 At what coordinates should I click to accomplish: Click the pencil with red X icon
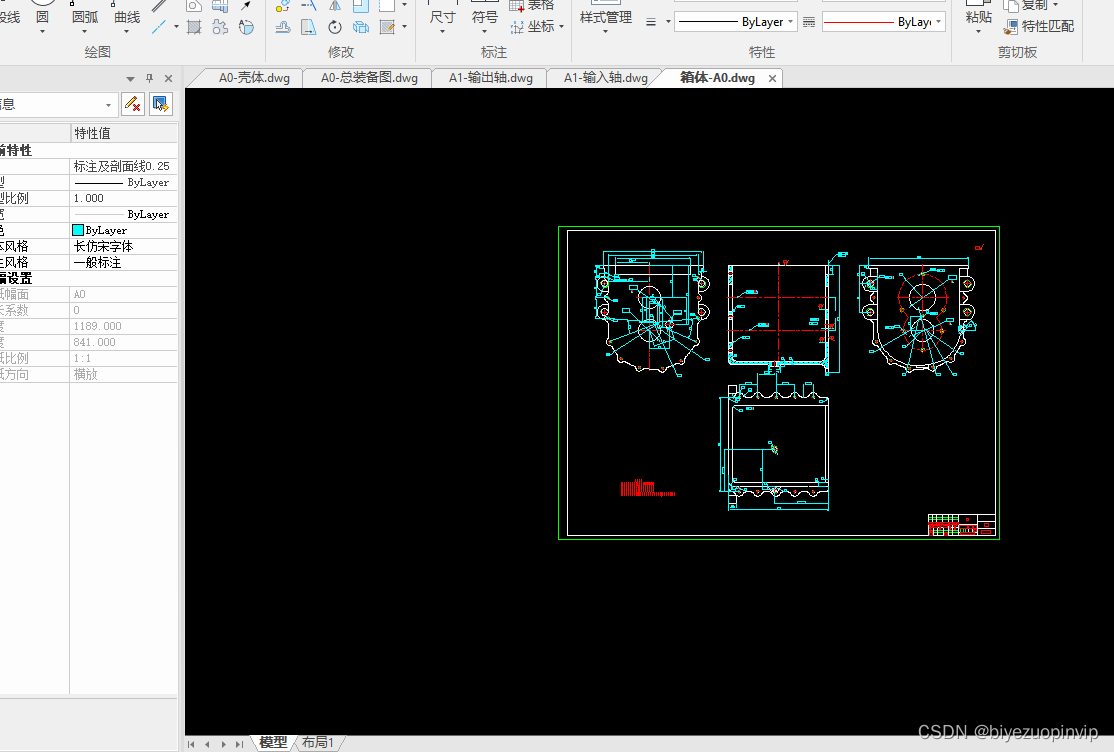pos(133,104)
